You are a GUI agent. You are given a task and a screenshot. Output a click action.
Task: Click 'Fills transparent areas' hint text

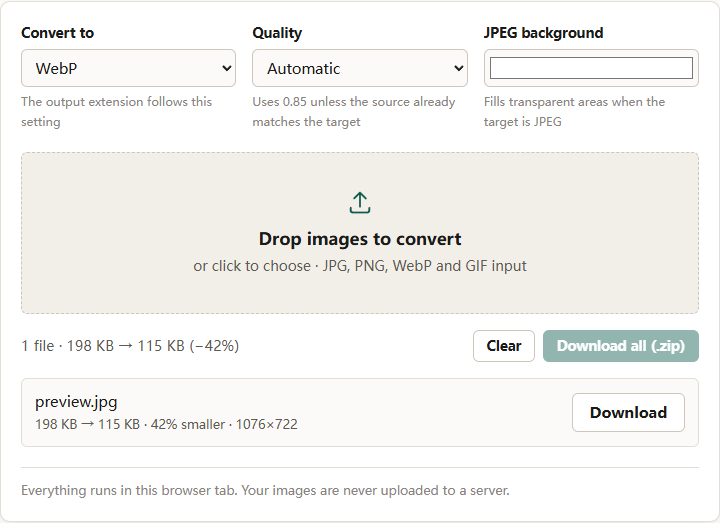click(574, 112)
